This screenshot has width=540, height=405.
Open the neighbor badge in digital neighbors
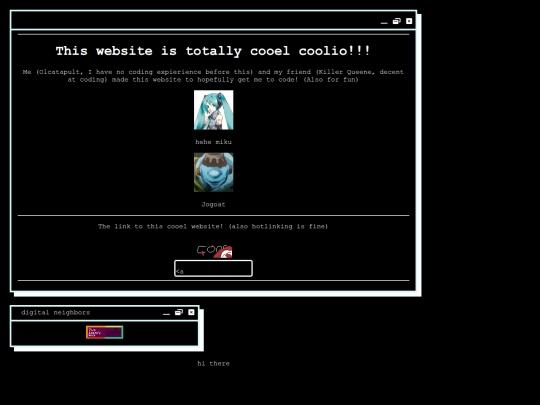click(105, 332)
